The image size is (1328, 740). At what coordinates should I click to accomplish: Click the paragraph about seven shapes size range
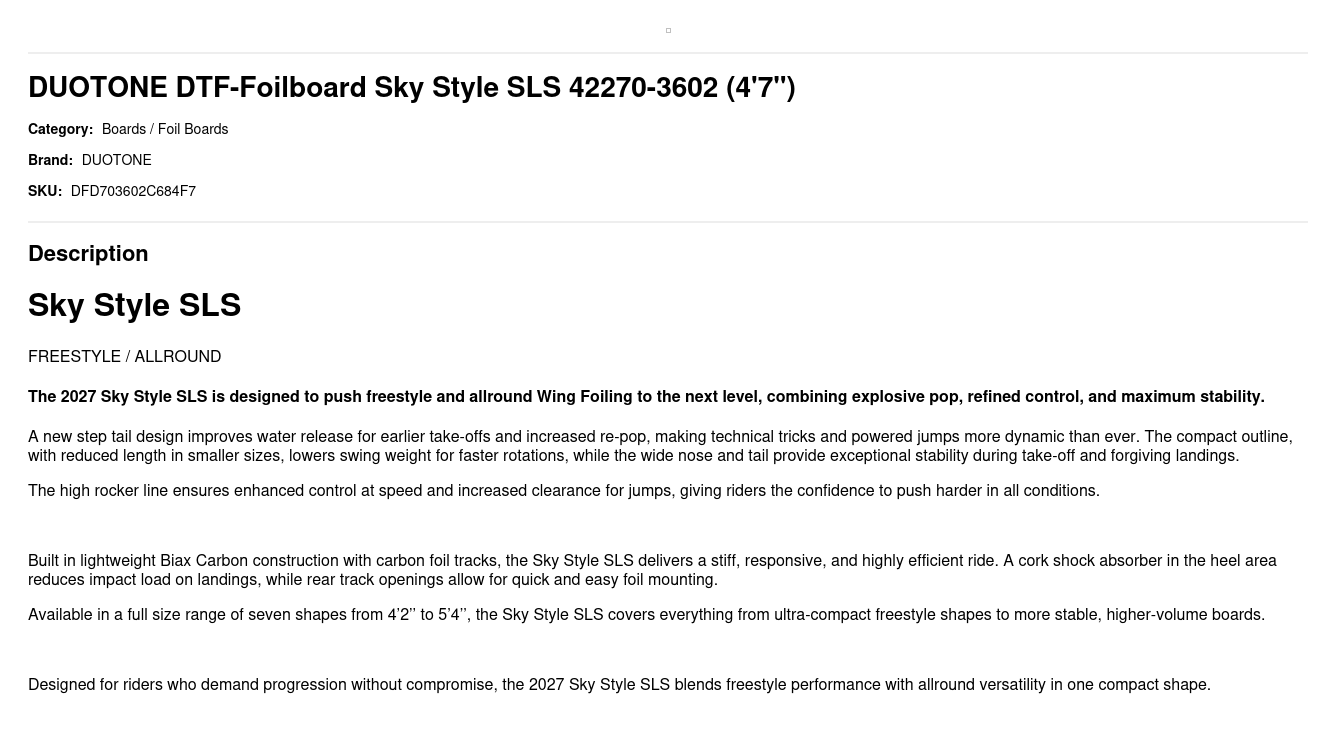pos(646,614)
